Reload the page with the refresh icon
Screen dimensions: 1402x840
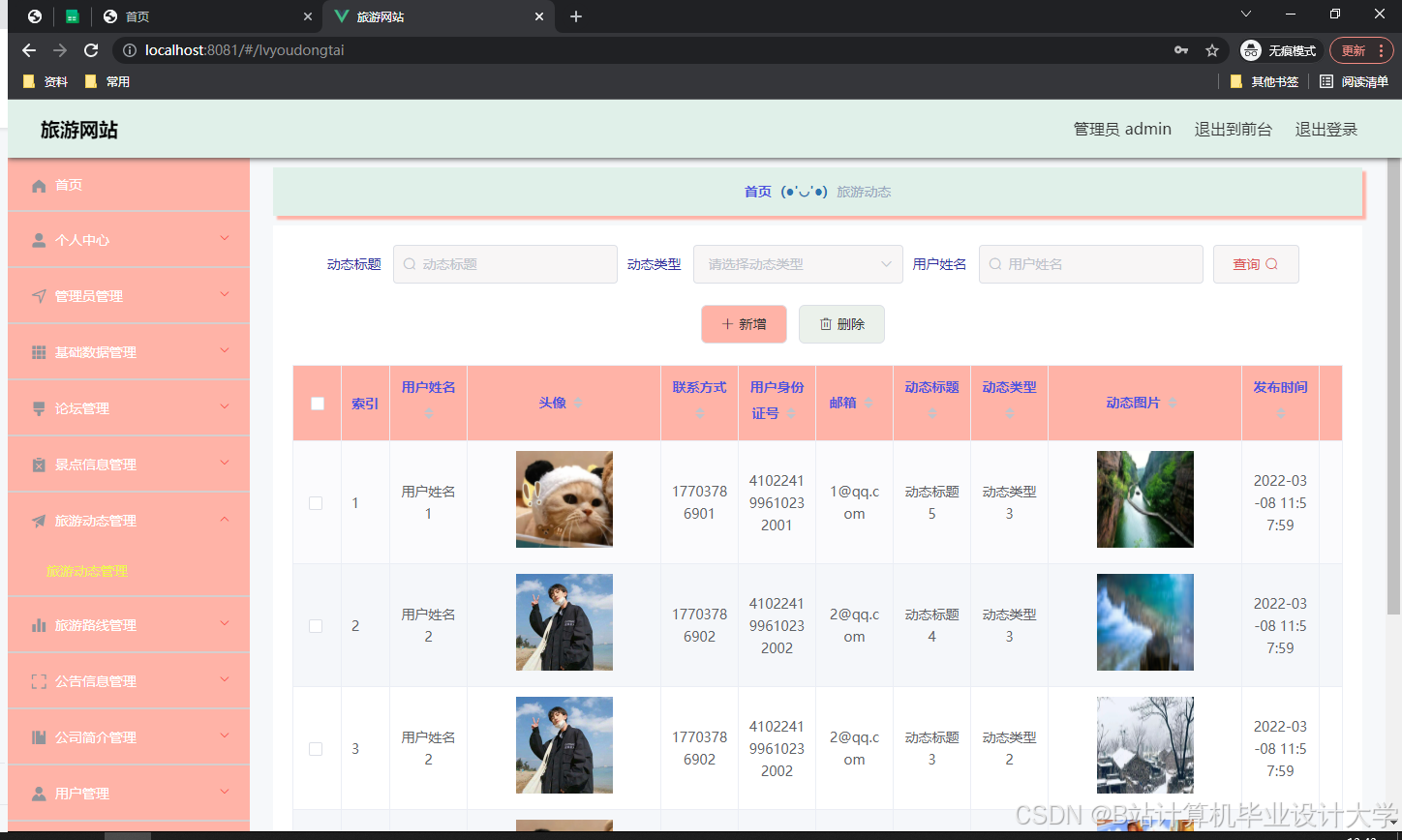click(x=91, y=50)
